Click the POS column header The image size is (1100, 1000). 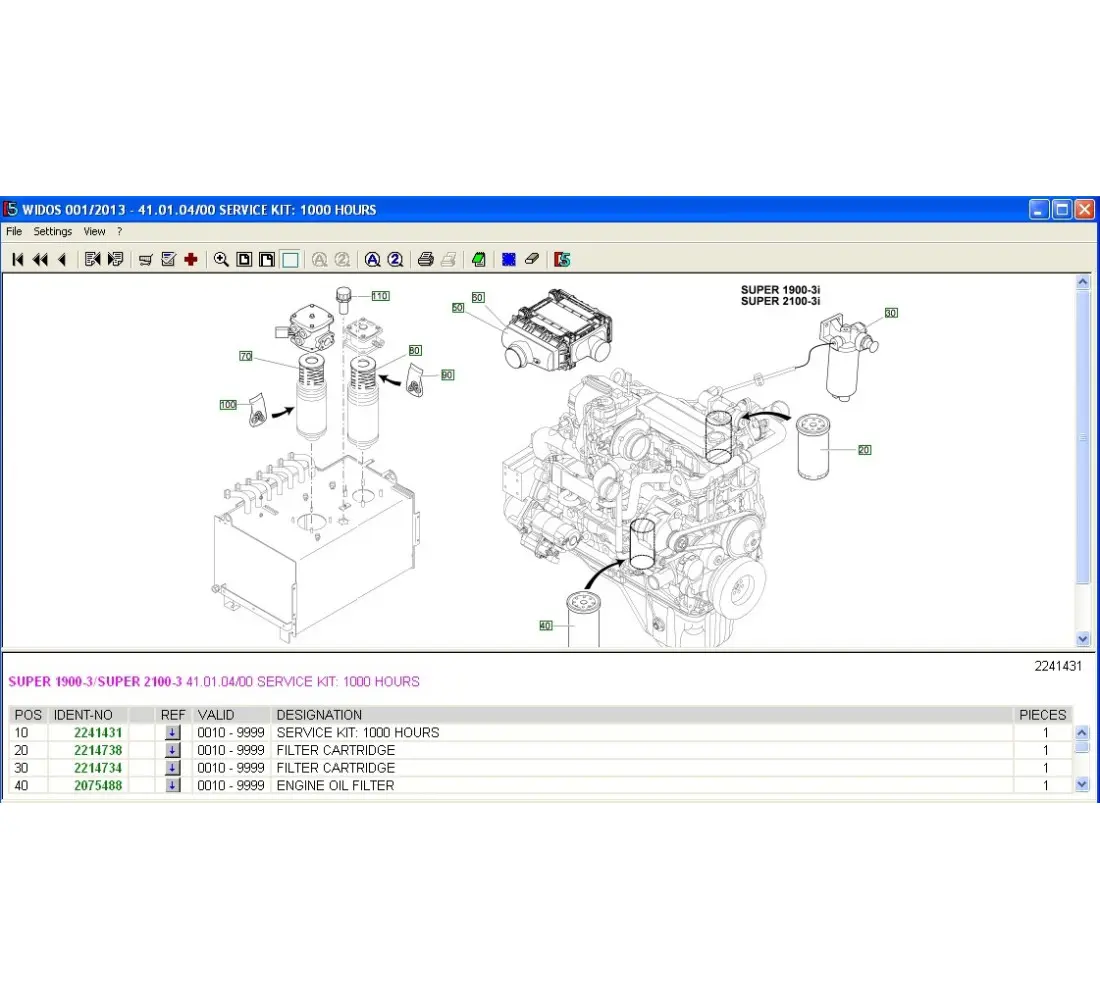[28, 715]
